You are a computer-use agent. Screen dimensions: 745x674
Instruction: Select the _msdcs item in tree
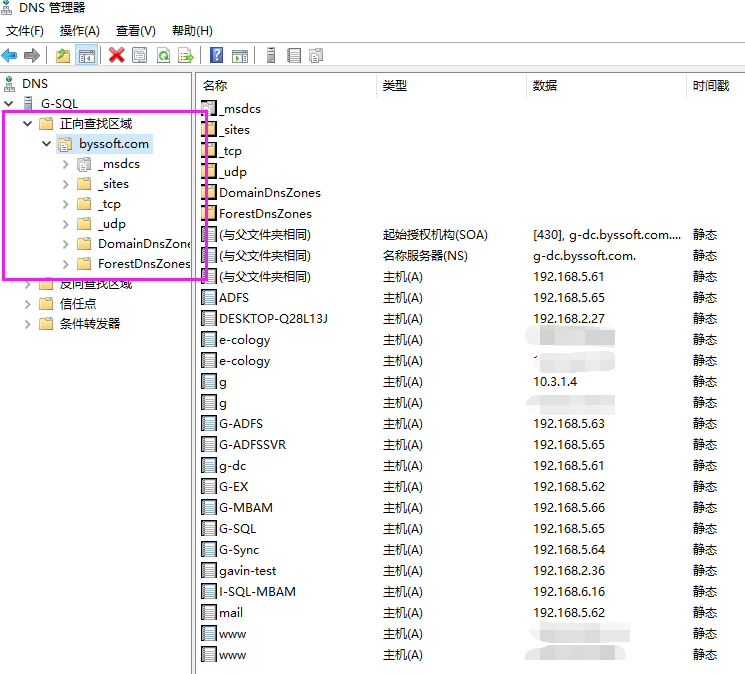pos(119,164)
